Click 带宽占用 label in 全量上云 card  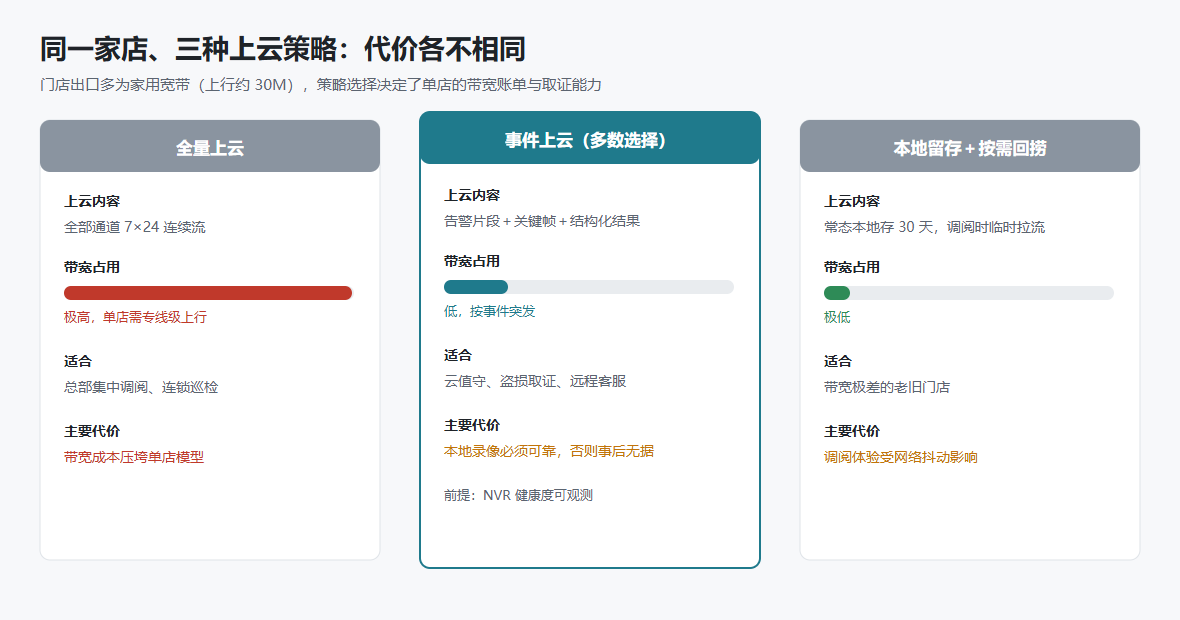[92, 268]
